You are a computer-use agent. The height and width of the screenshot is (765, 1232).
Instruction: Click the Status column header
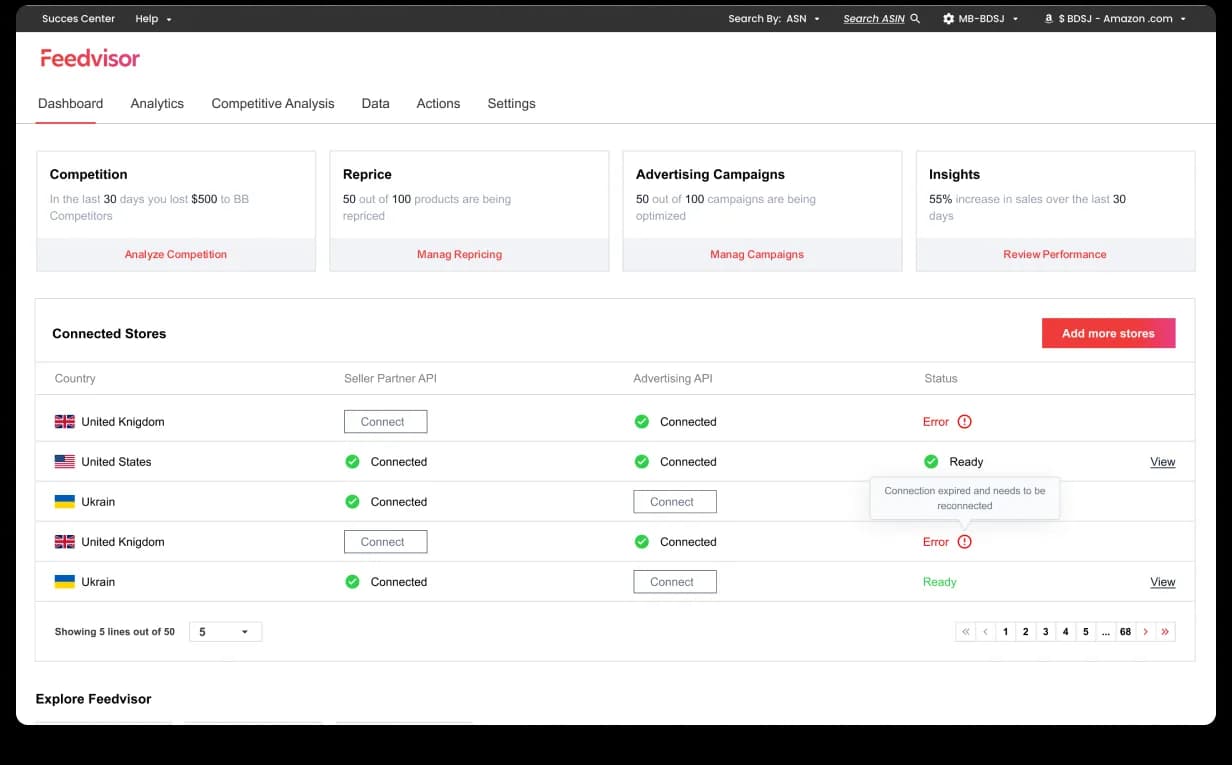[x=941, y=379]
